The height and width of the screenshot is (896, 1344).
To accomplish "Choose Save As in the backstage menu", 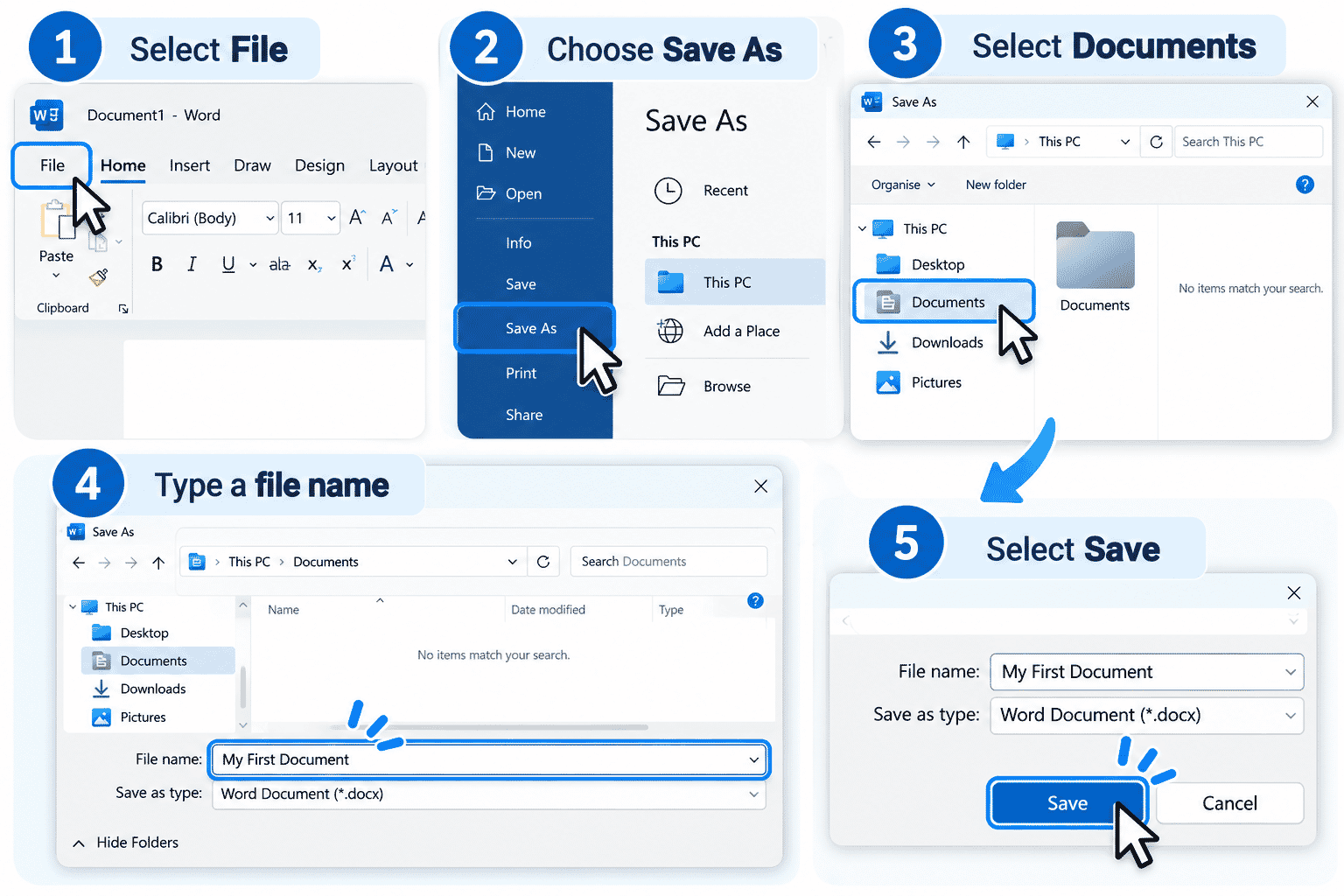I will pos(534,328).
